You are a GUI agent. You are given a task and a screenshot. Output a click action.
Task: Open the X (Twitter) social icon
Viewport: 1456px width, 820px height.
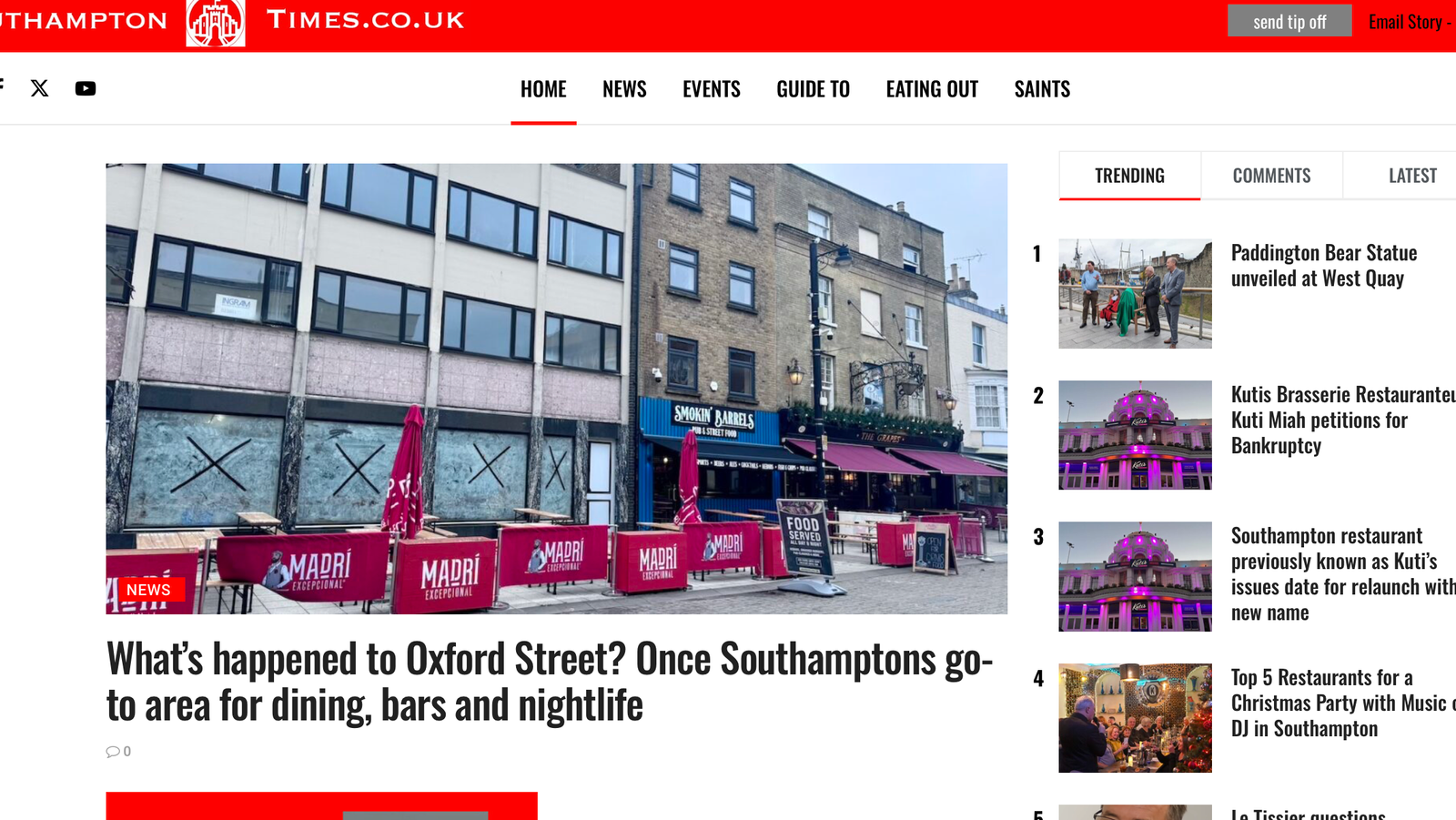tap(39, 88)
